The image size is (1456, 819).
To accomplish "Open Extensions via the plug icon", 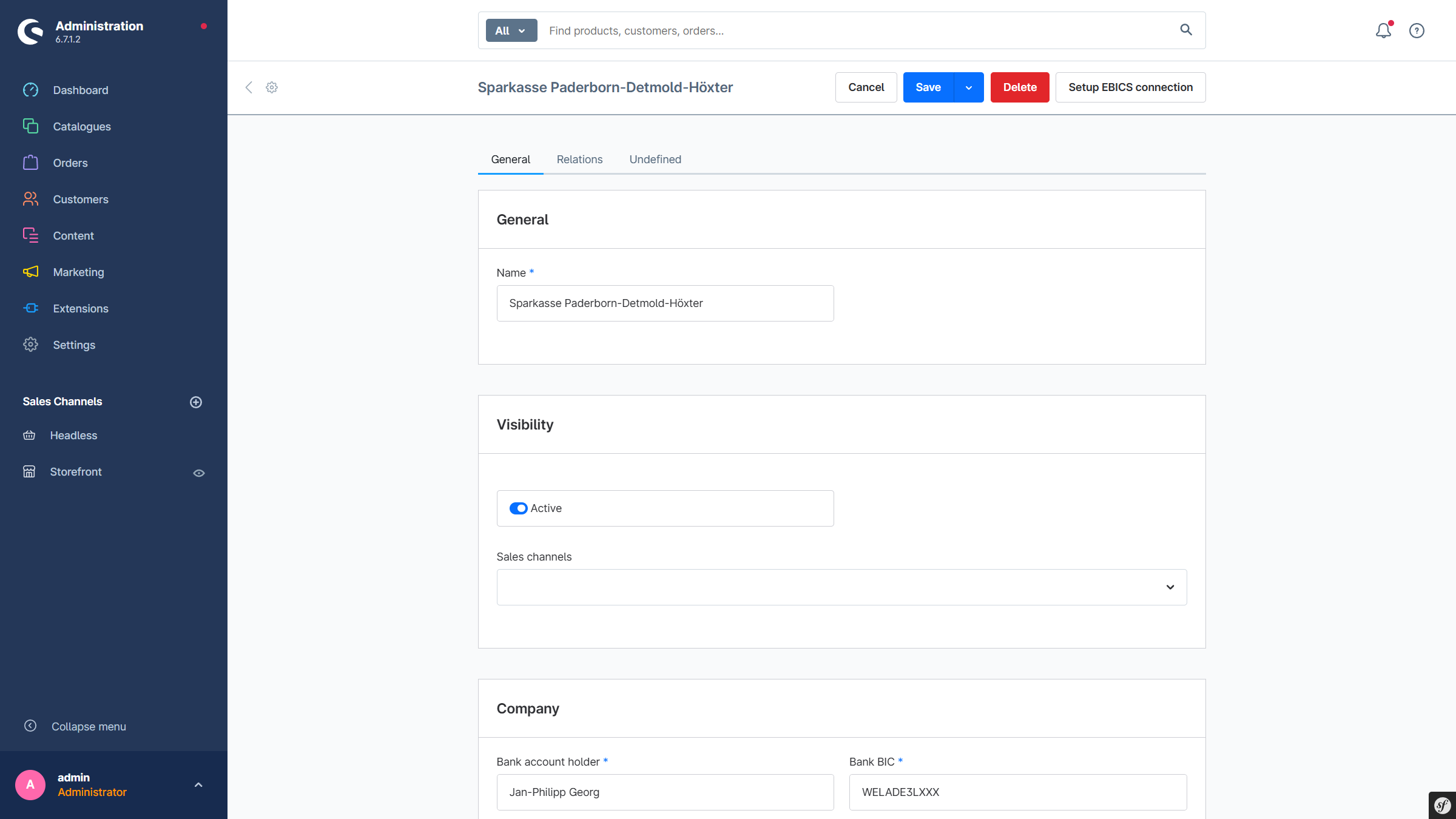I will [x=30, y=308].
